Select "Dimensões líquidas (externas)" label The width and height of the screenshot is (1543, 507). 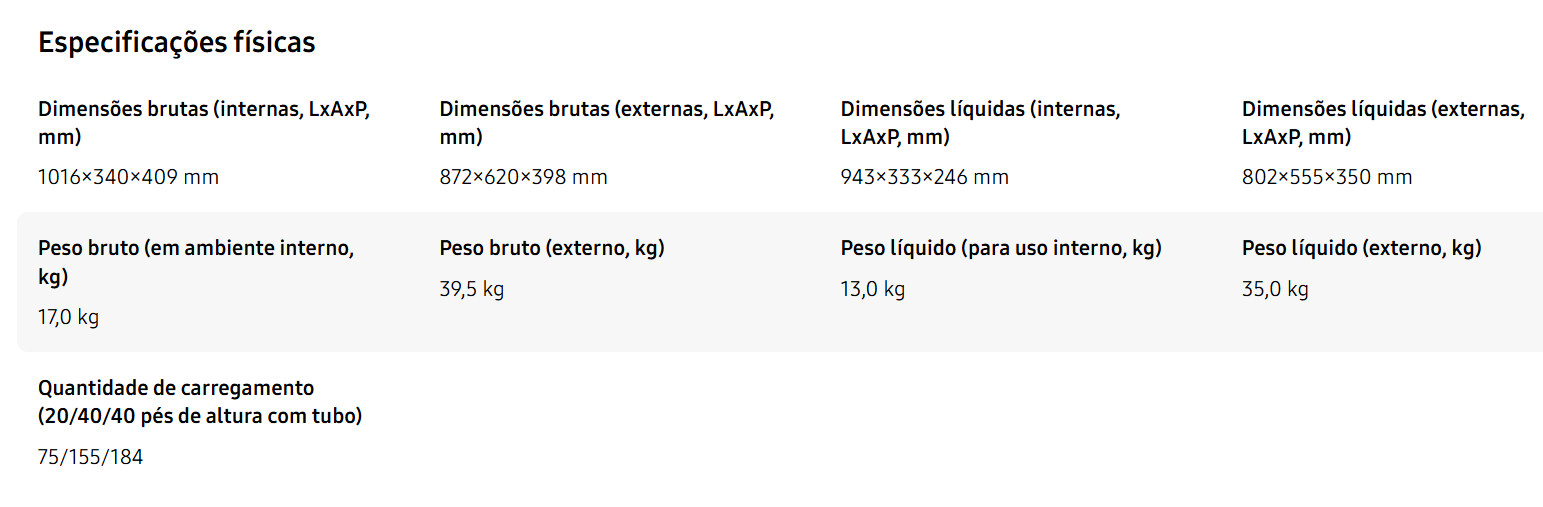(x=1383, y=123)
